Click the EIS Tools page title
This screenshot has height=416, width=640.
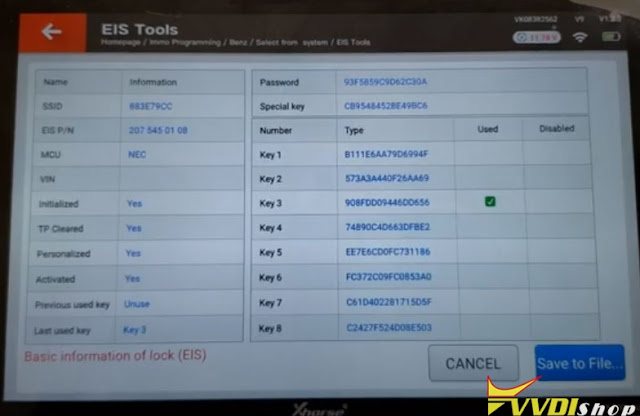(140, 29)
